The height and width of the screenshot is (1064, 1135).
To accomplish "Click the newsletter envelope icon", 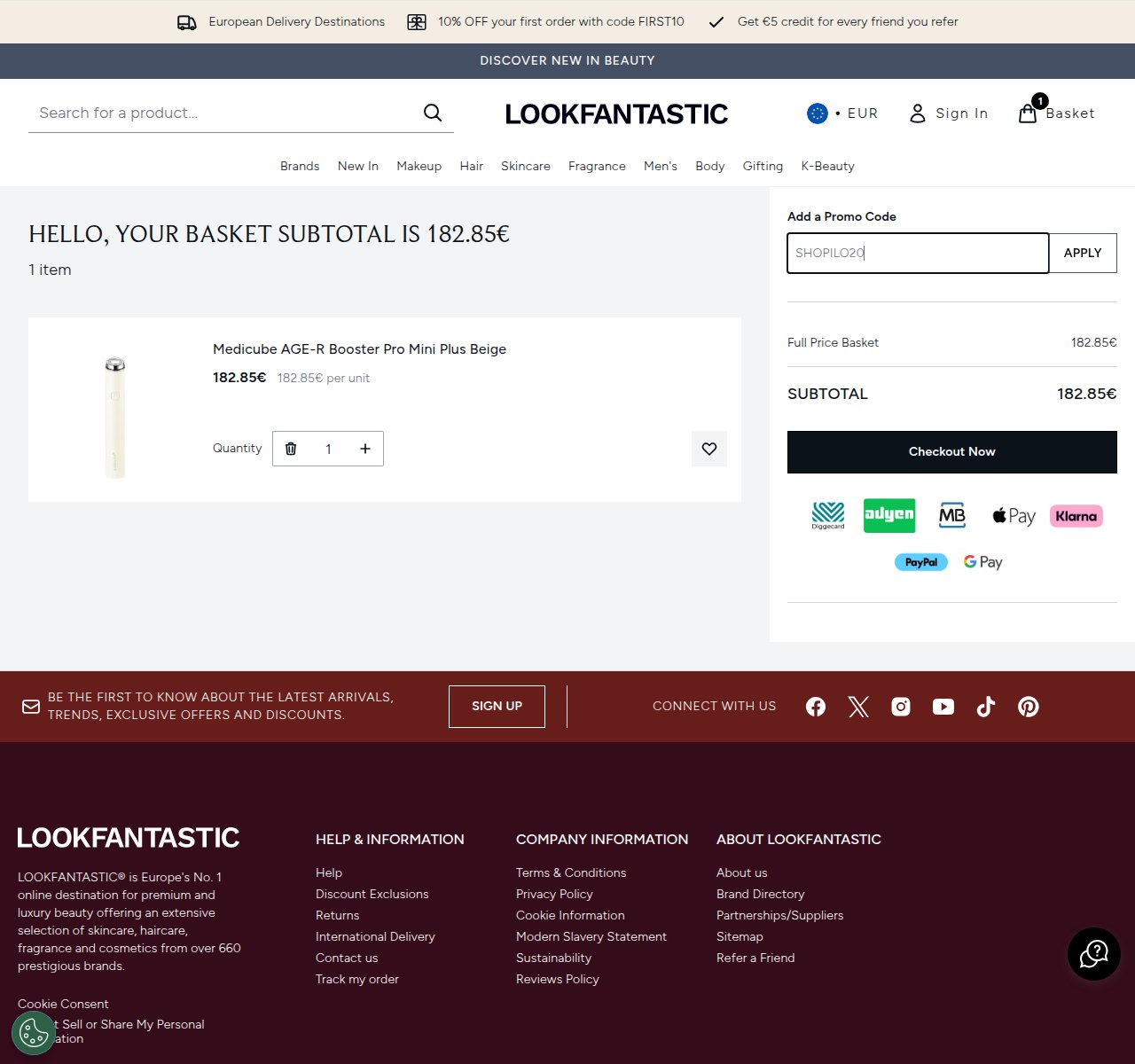I will pyautogui.click(x=31, y=707).
